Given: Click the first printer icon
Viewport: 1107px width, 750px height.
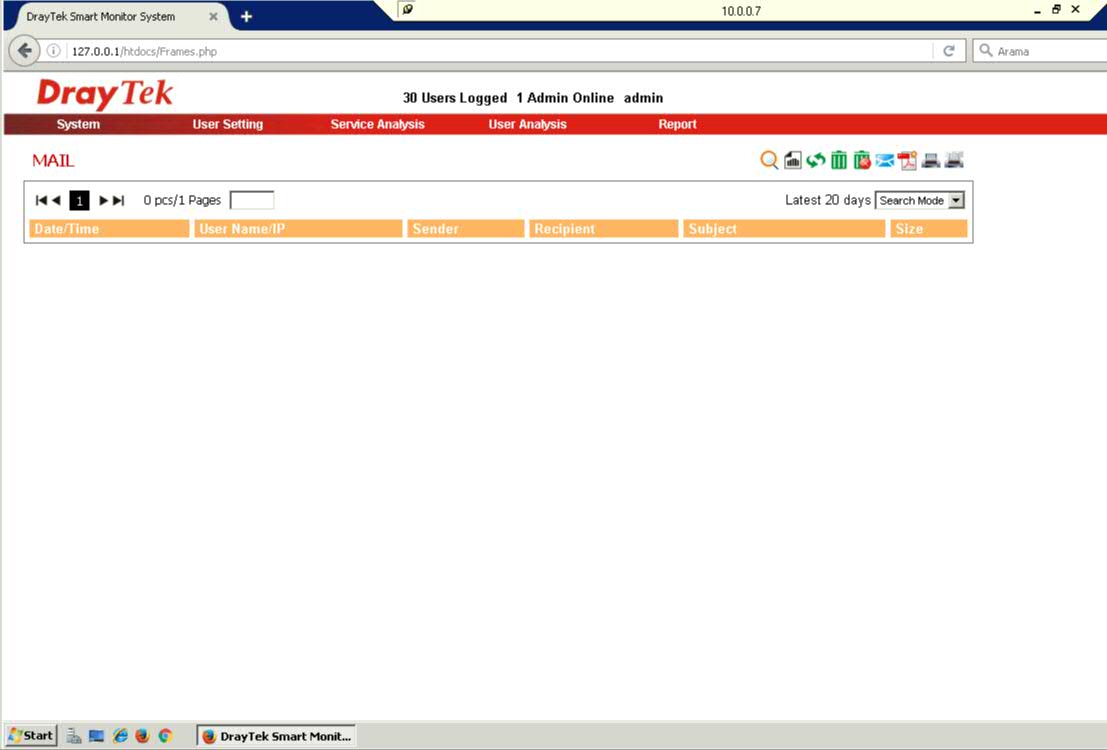Looking at the screenshot, I should 931,160.
